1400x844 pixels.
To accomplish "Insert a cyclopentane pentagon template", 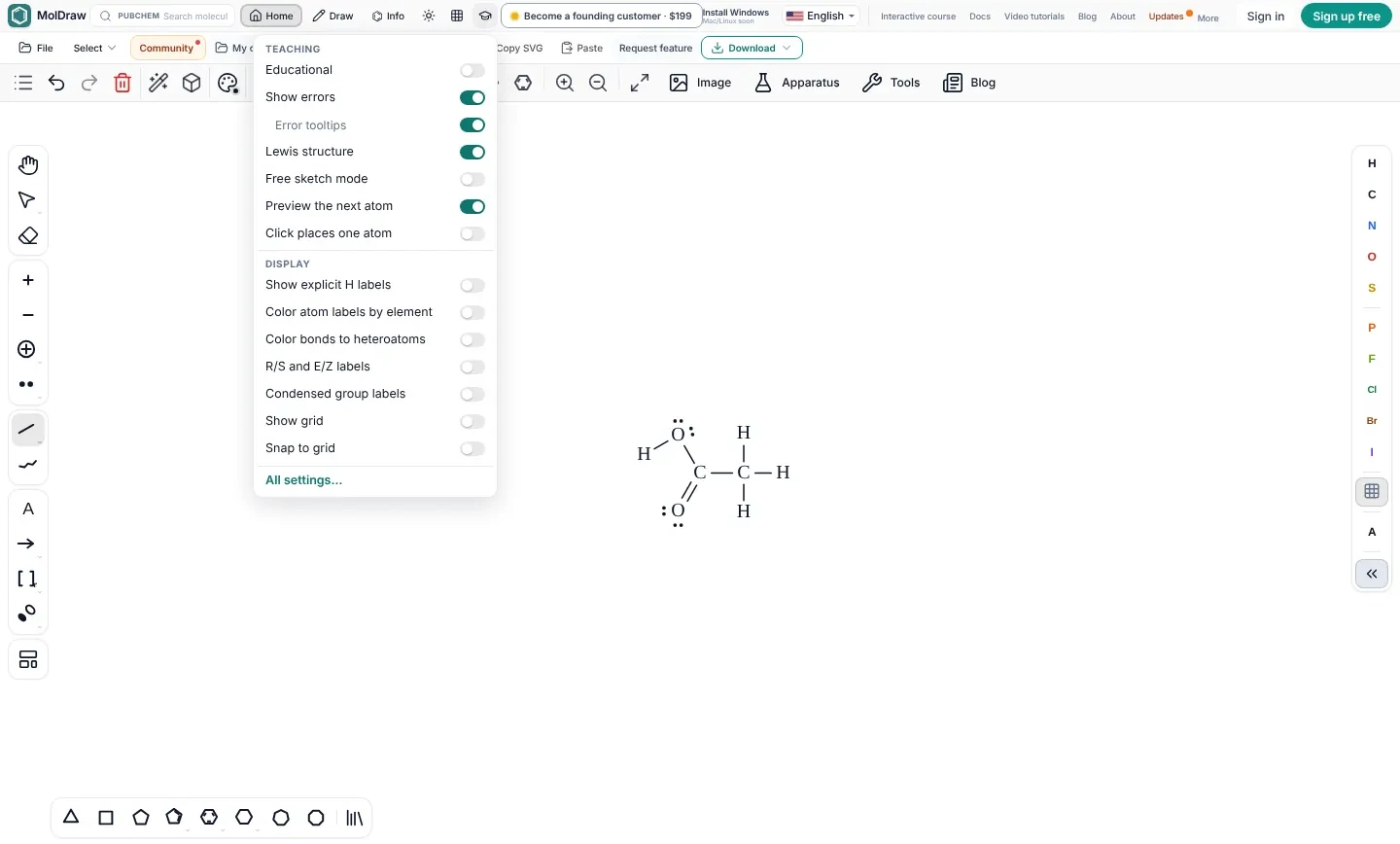I will click(x=141, y=817).
